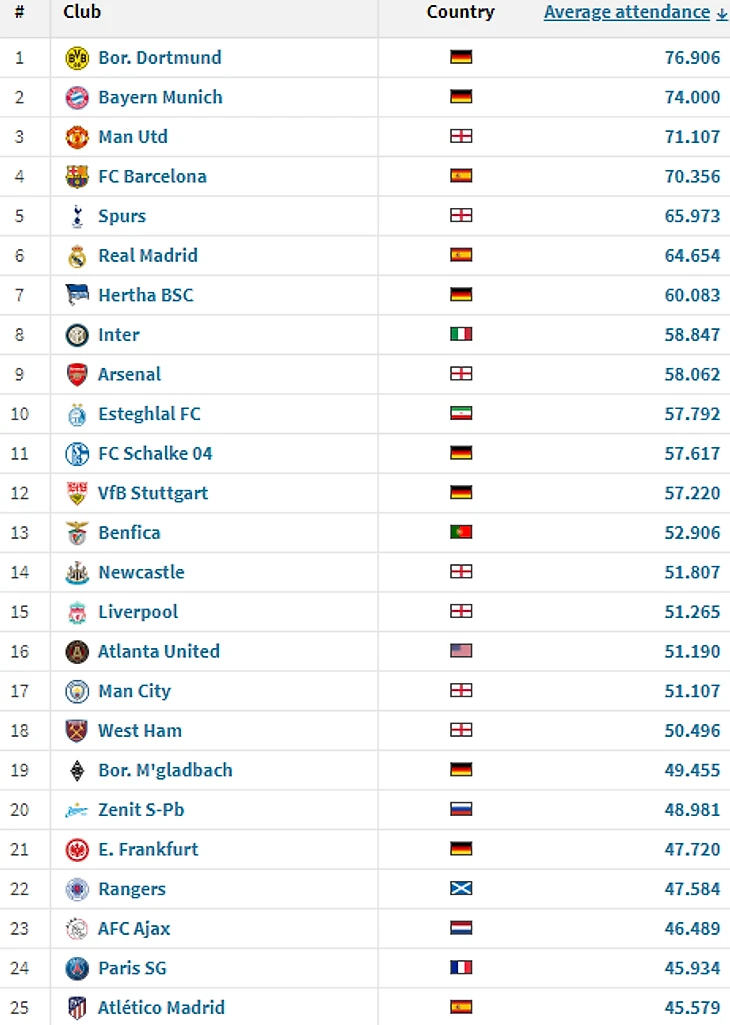Click the Manchester United crest icon
730x1025 pixels.
77,137
